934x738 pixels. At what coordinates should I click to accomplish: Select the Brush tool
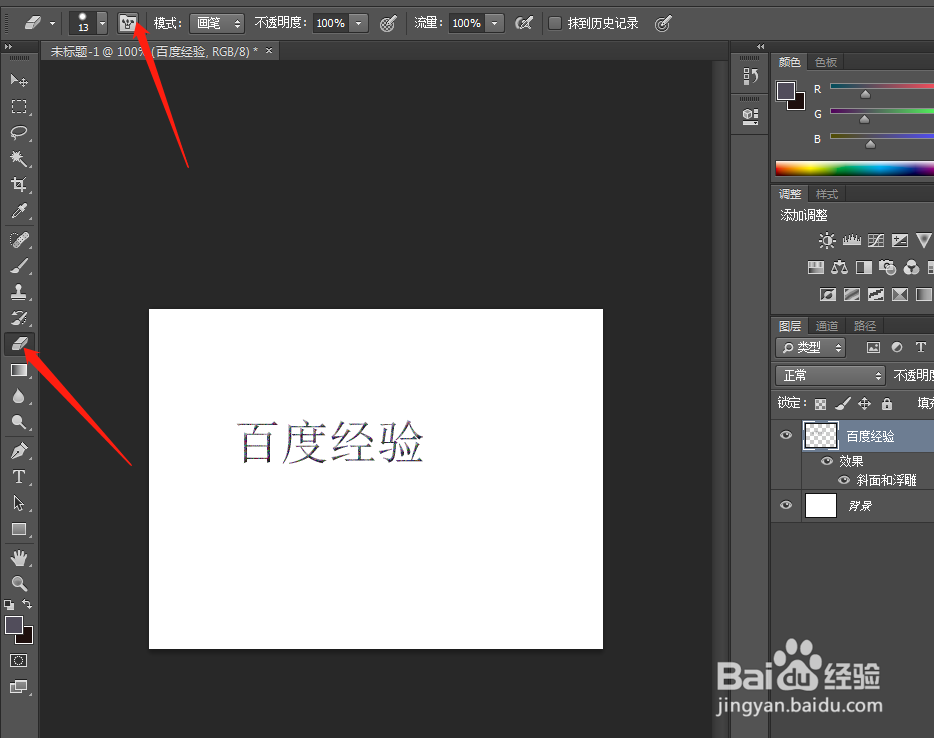tap(19, 266)
